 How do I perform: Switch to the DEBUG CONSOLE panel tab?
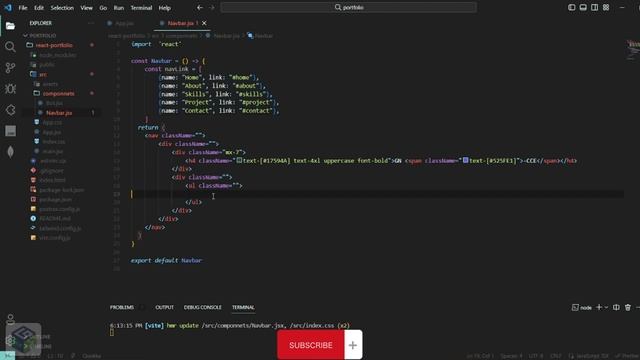(202, 307)
